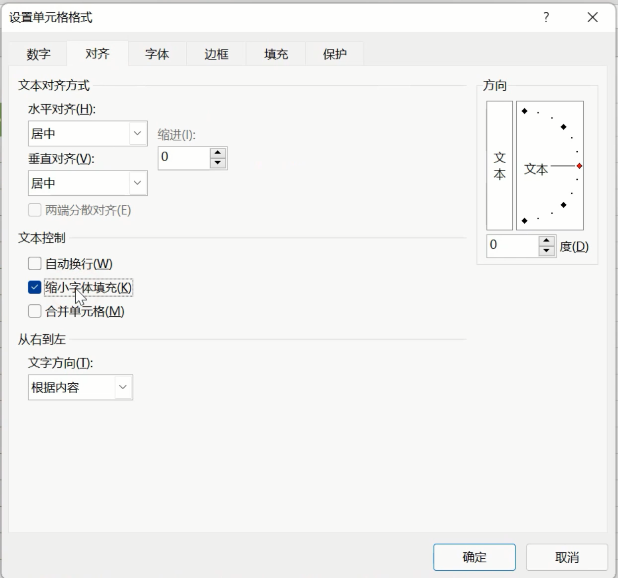Select the vertical 文本 orientation box
The width and height of the screenshot is (618, 578).
pyautogui.click(x=499, y=165)
